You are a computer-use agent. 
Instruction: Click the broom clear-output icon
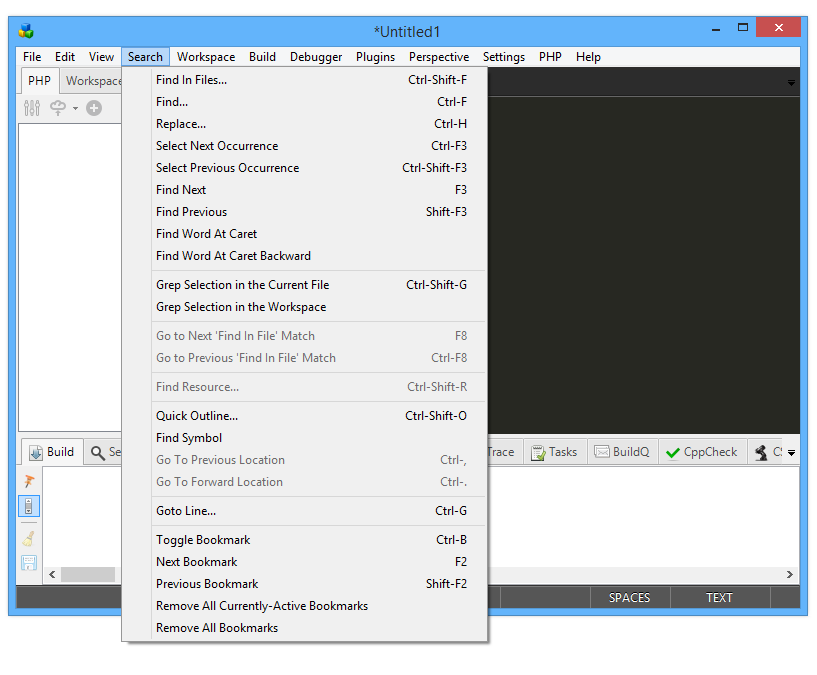(x=29, y=538)
